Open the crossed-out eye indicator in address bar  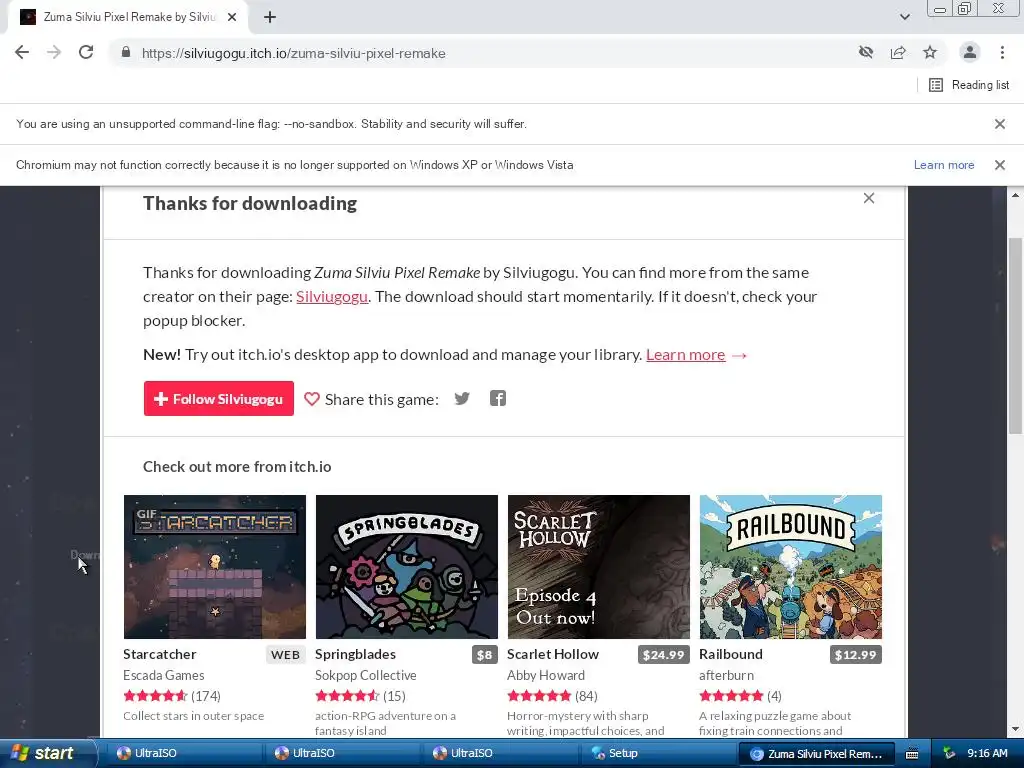866,53
